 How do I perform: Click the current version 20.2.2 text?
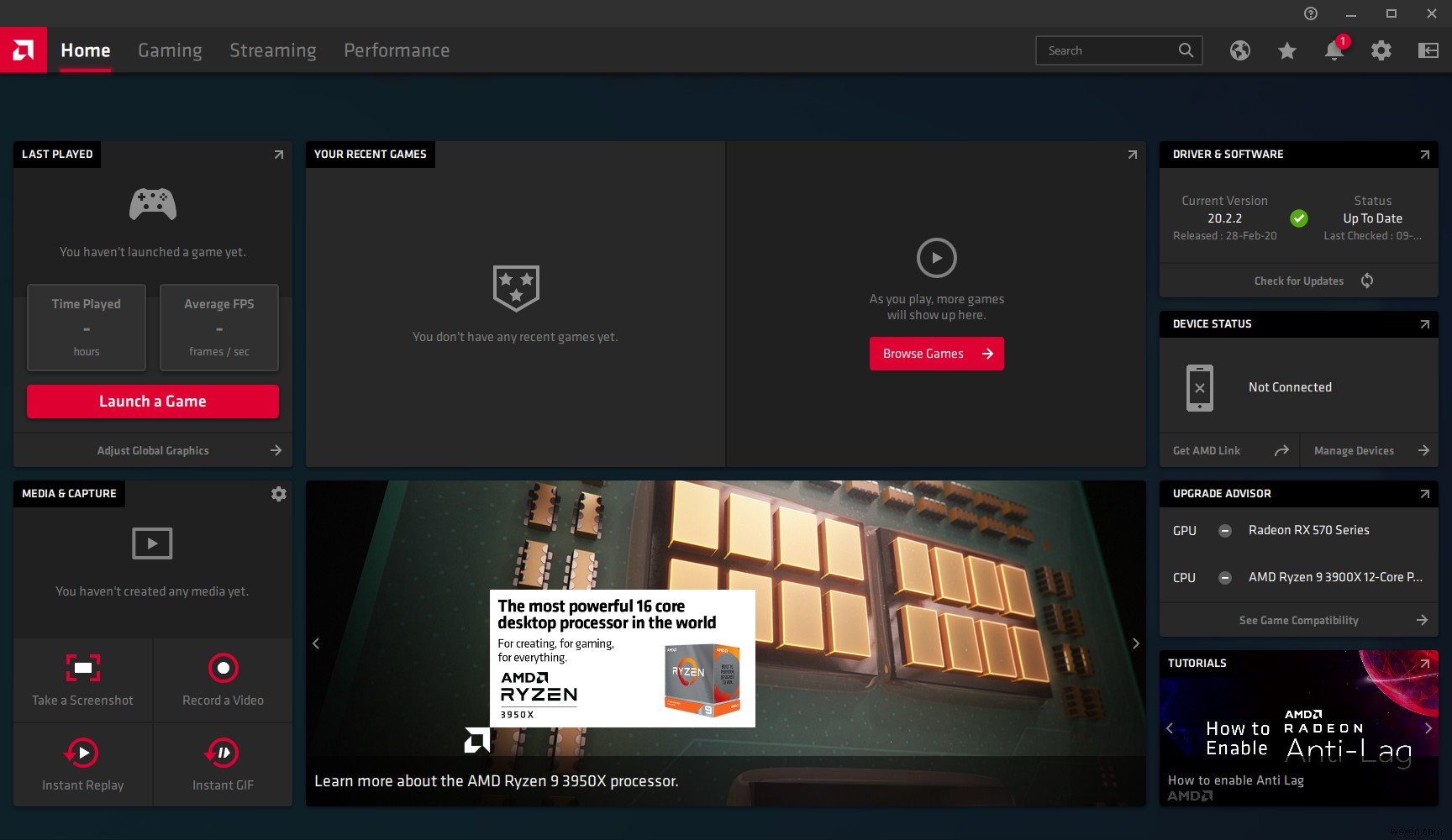1225,218
